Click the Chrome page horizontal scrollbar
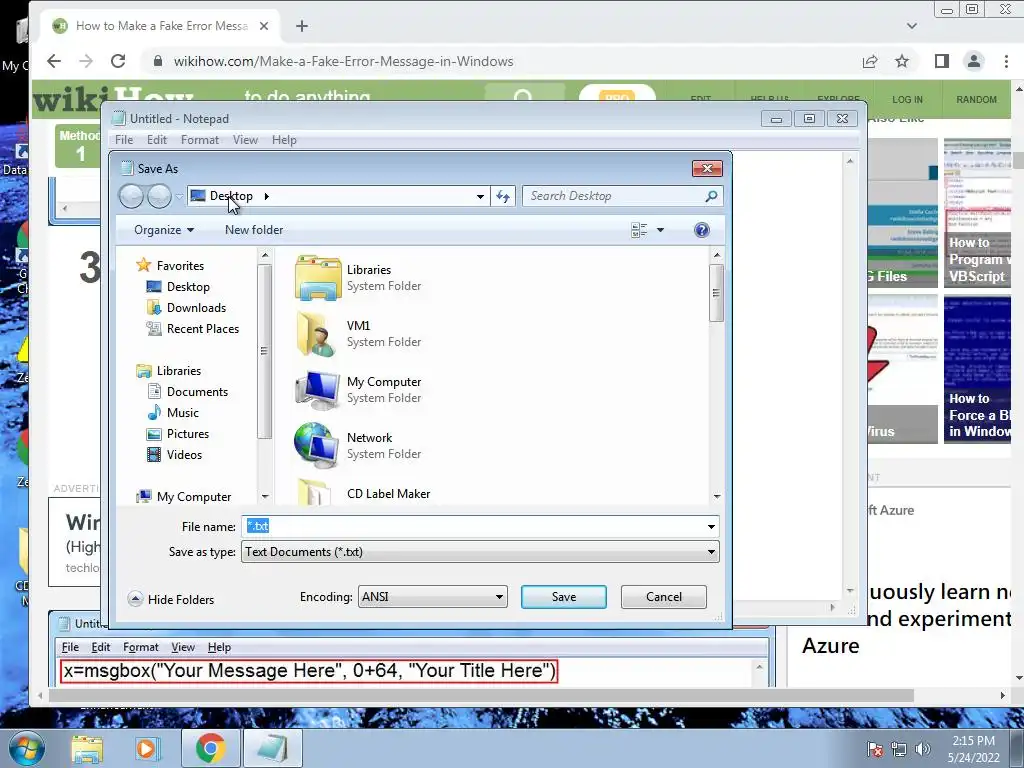The height and width of the screenshot is (768, 1024). [x=481, y=696]
